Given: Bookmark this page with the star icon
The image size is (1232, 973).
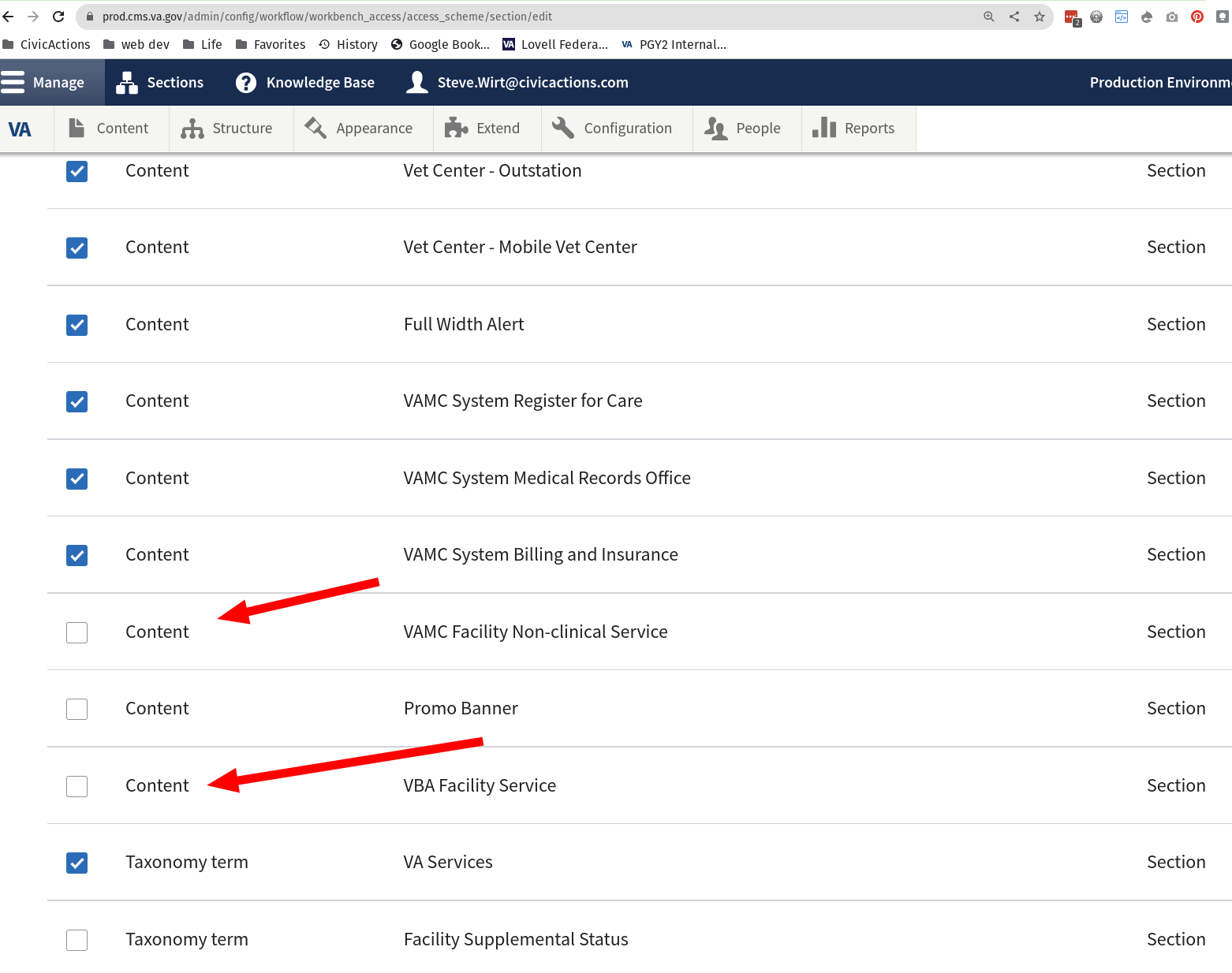Looking at the screenshot, I should click(1040, 17).
